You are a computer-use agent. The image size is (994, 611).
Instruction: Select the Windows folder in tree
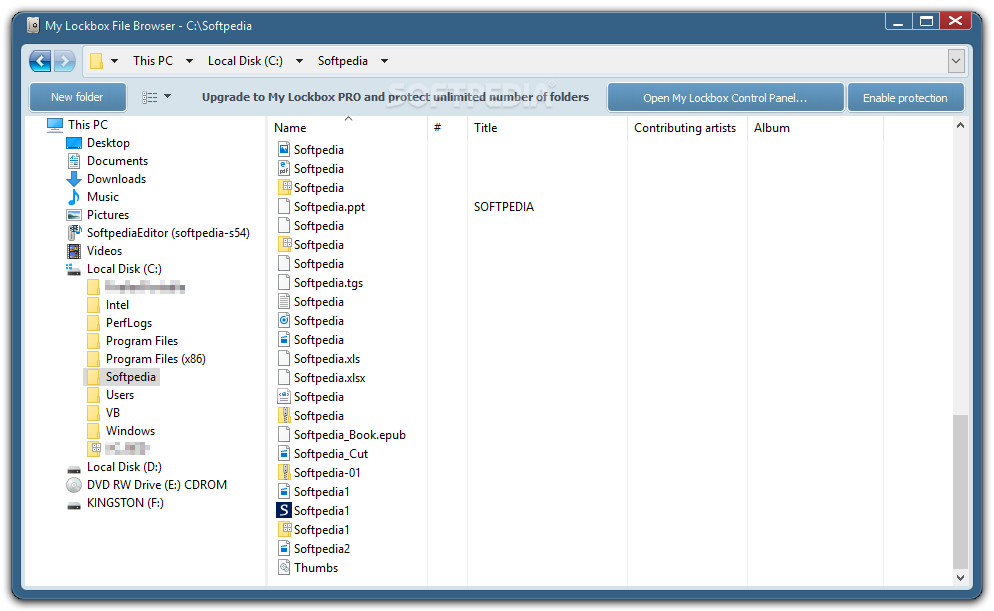(130, 431)
